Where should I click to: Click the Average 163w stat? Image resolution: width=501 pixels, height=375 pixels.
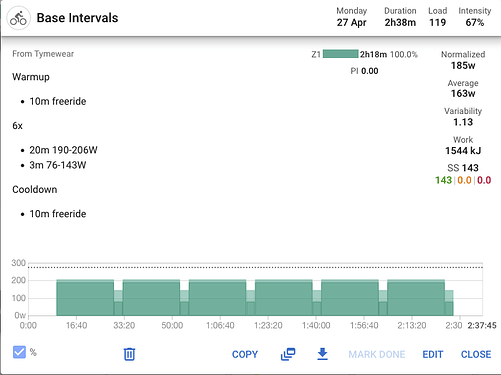(463, 88)
